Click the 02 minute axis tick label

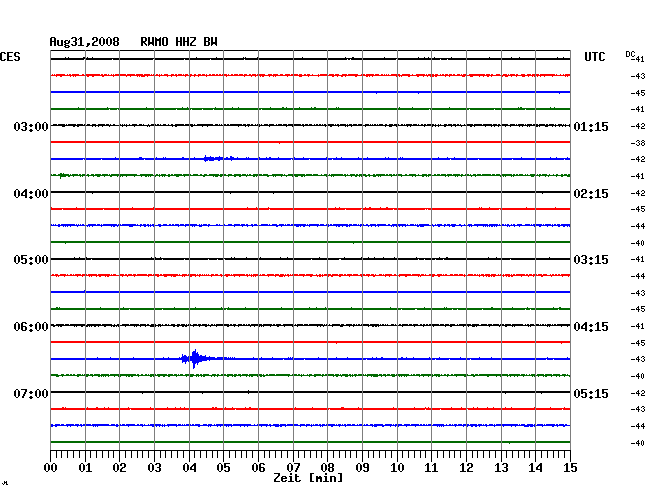(119, 467)
